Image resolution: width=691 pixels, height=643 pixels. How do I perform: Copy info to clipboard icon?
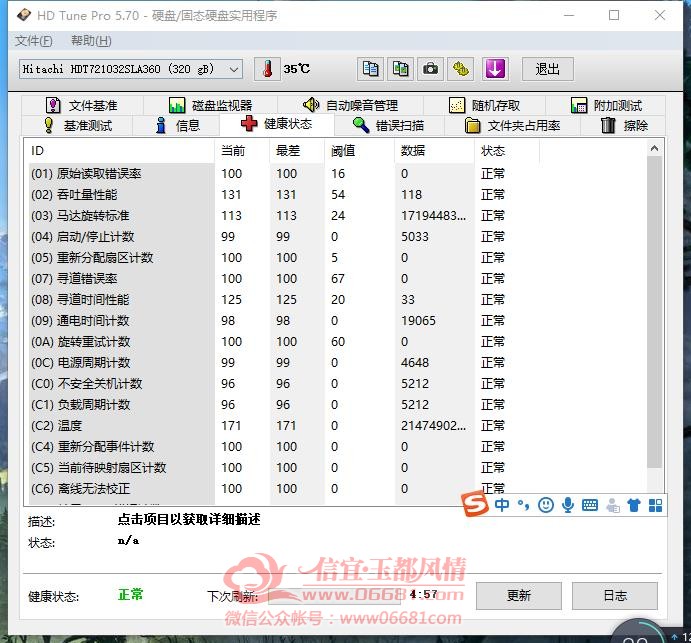coord(370,69)
